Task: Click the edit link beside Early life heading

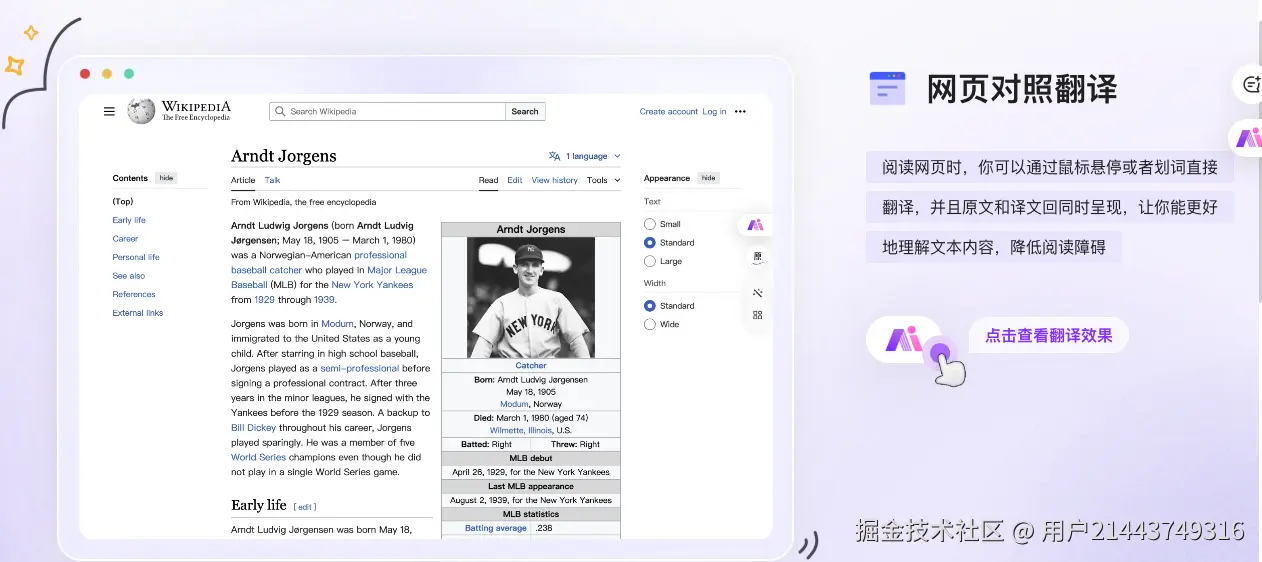Action: 305,507
